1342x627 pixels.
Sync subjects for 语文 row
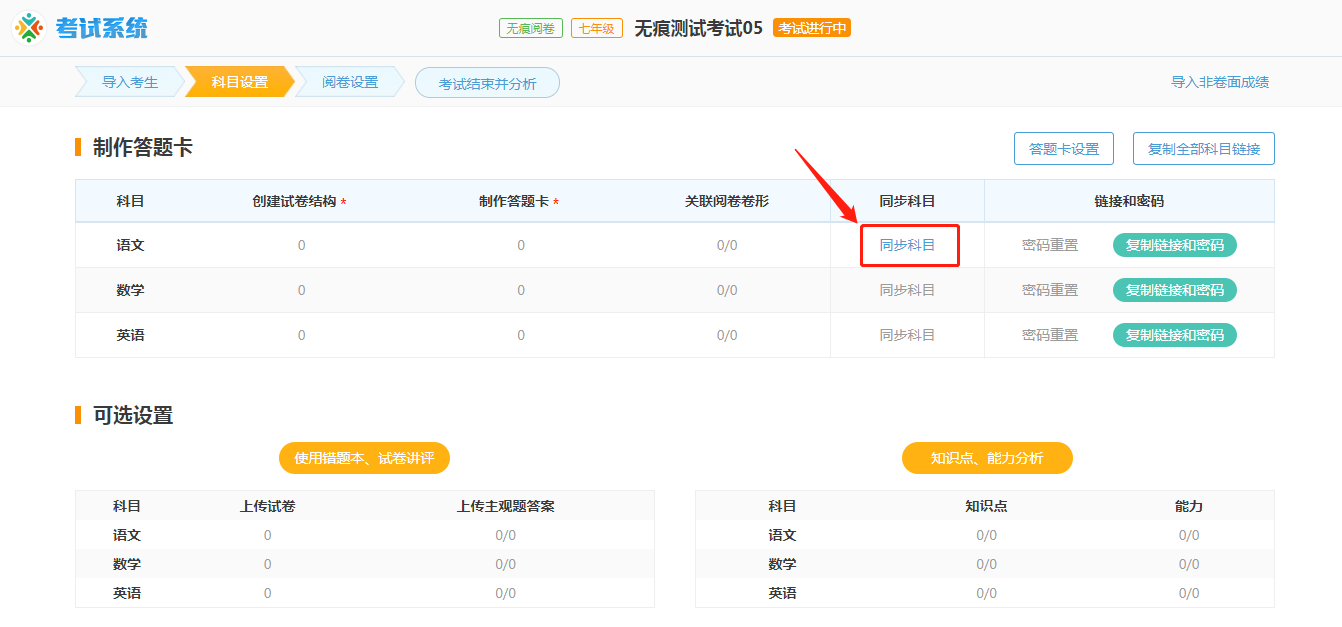(x=908, y=244)
